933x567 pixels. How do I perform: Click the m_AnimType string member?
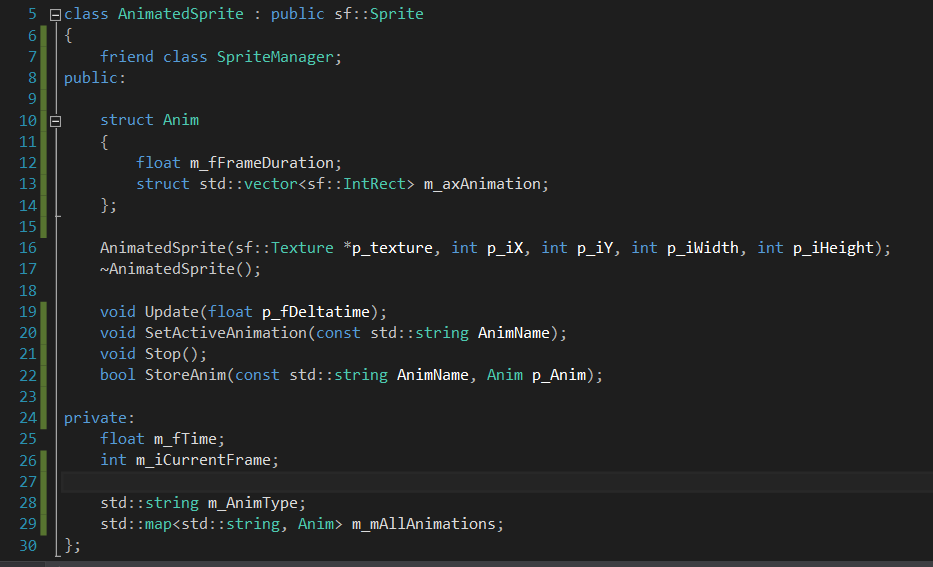pos(257,502)
